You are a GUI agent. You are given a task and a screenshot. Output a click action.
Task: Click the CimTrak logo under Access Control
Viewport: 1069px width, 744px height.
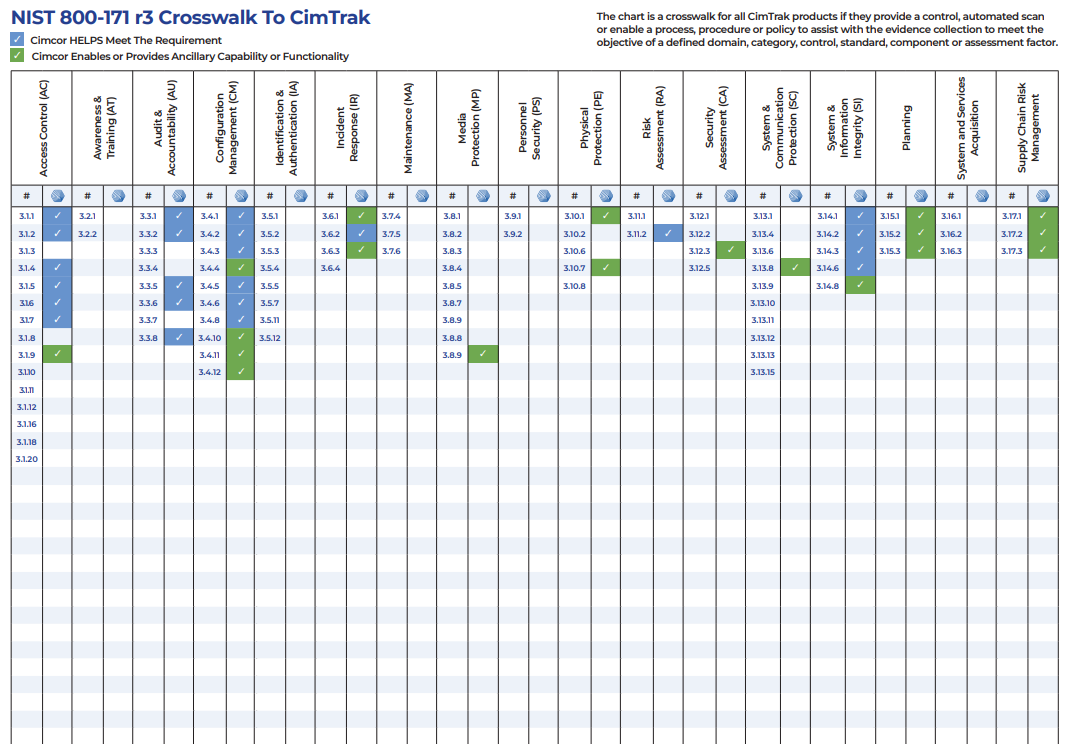click(57, 196)
